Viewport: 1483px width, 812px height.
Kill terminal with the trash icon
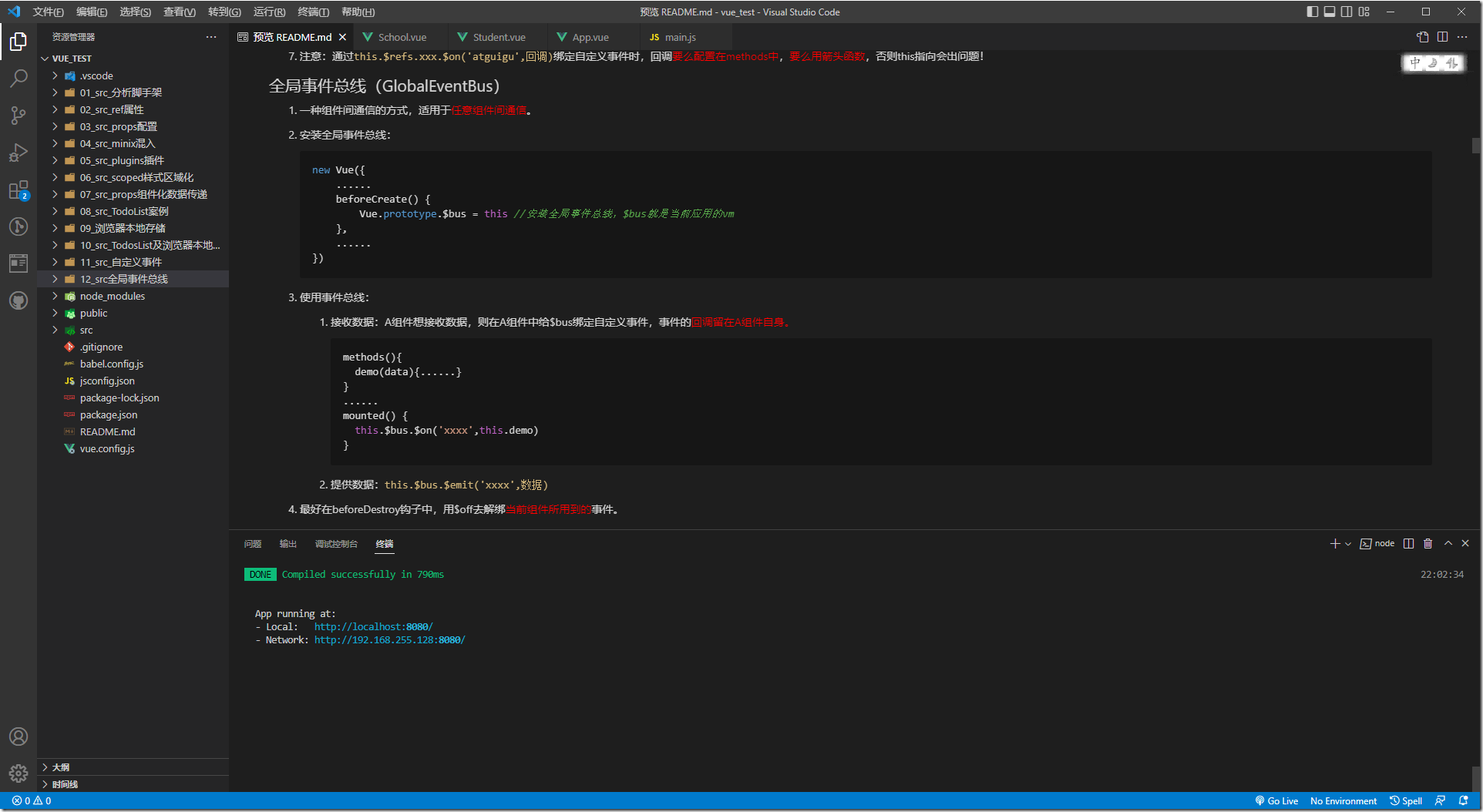point(1428,544)
